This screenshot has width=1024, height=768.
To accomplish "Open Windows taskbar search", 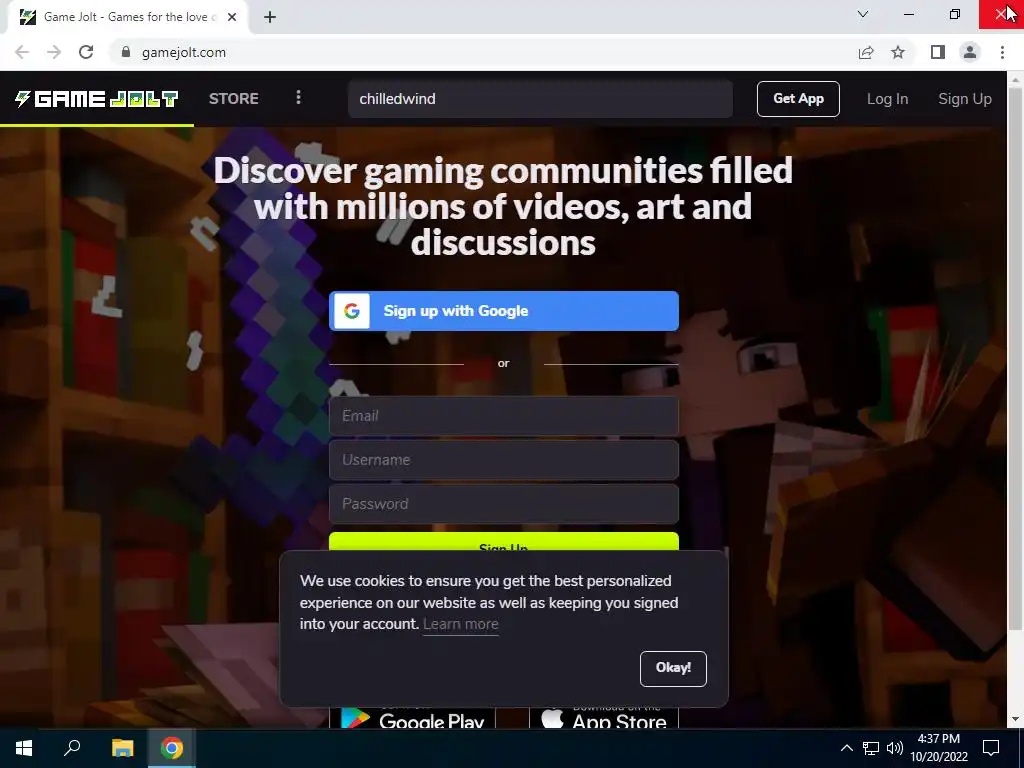I will click(x=72, y=748).
